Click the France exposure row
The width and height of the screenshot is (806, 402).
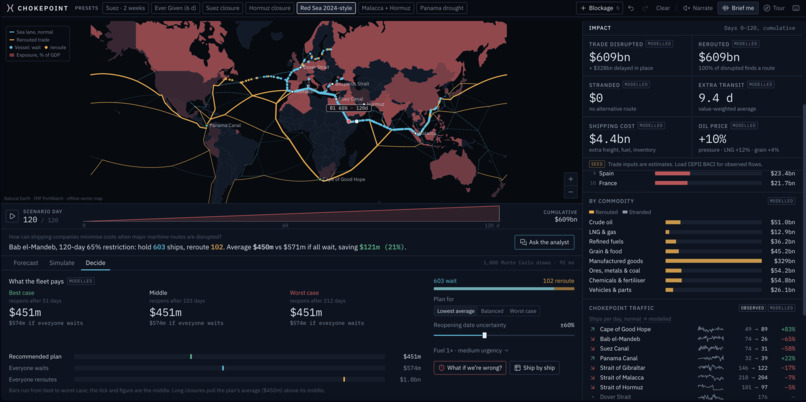[692, 183]
